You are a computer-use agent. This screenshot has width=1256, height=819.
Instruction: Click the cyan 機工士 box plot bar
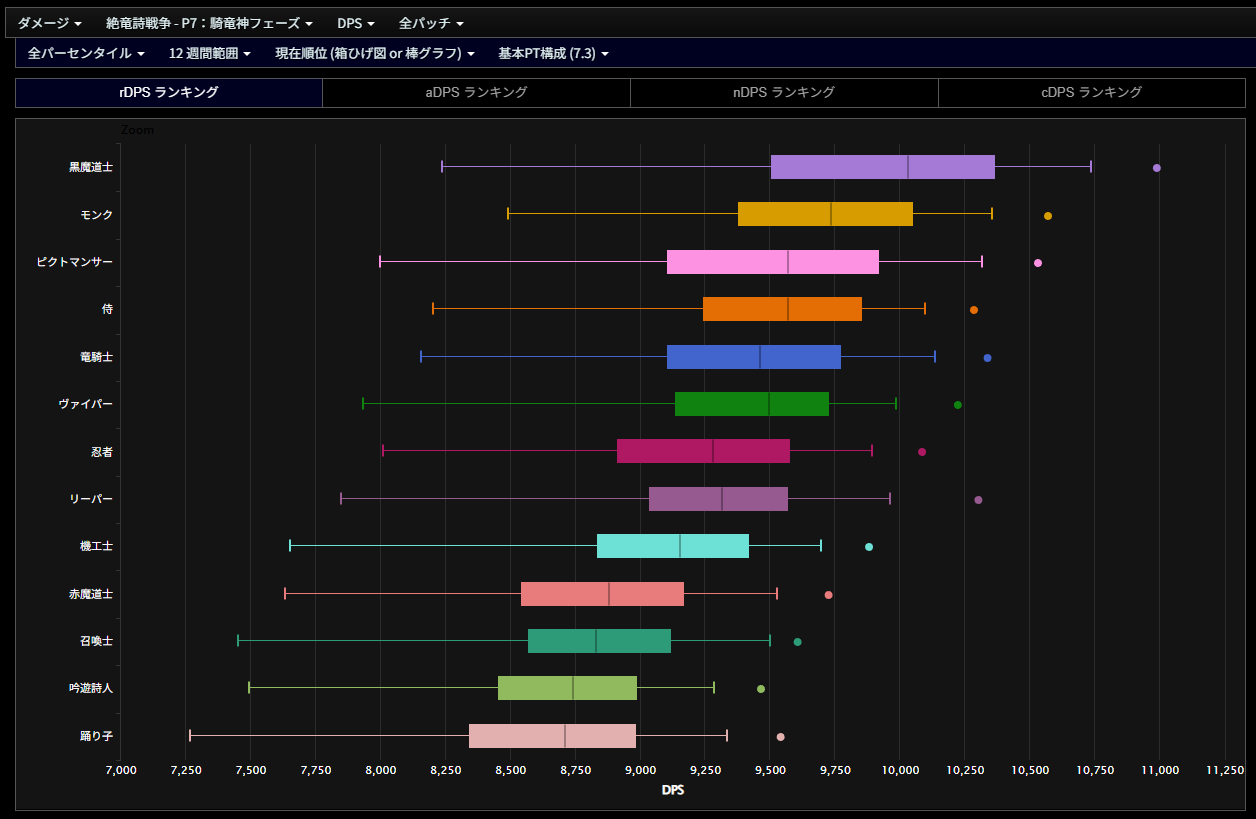[x=672, y=546]
